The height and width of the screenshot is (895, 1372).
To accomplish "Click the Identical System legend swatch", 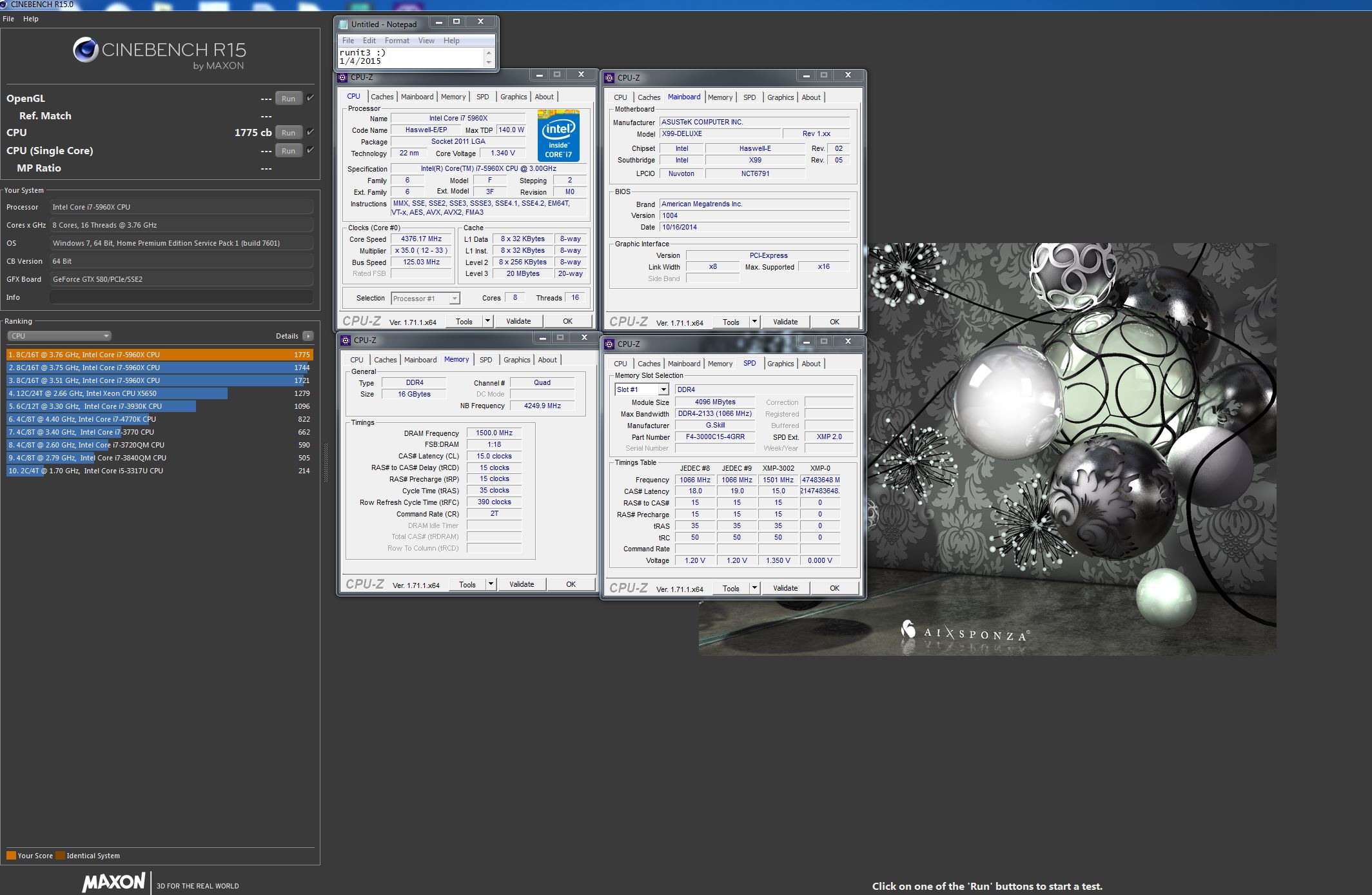I will tap(60, 856).
